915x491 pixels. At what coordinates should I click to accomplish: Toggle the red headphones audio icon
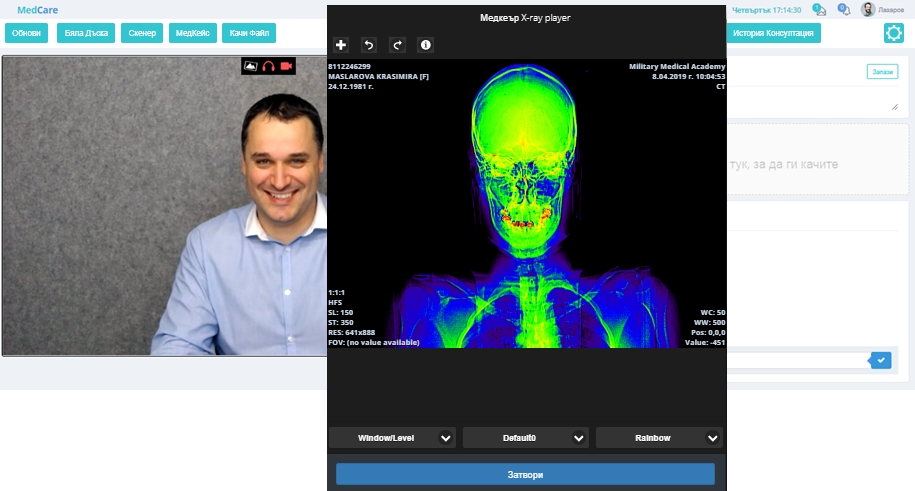[268, 66]
